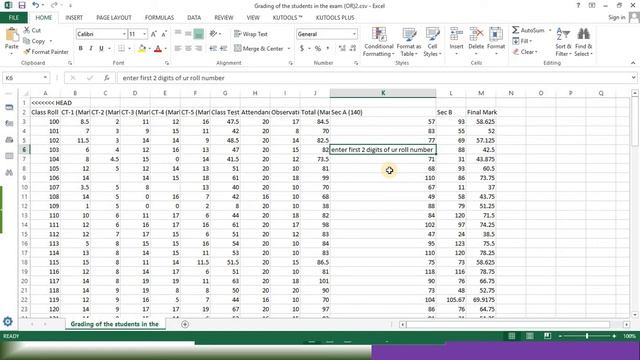Screen dimensions: 640x360
Task: Click the AutoSum sigma icon
Action: click(x=516, y=30)
